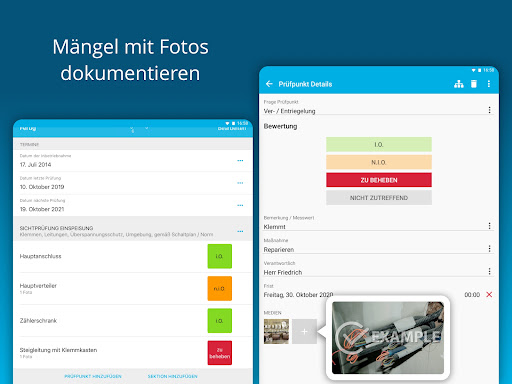Open the Zählerschrank Prüfpunkt row

133,321
